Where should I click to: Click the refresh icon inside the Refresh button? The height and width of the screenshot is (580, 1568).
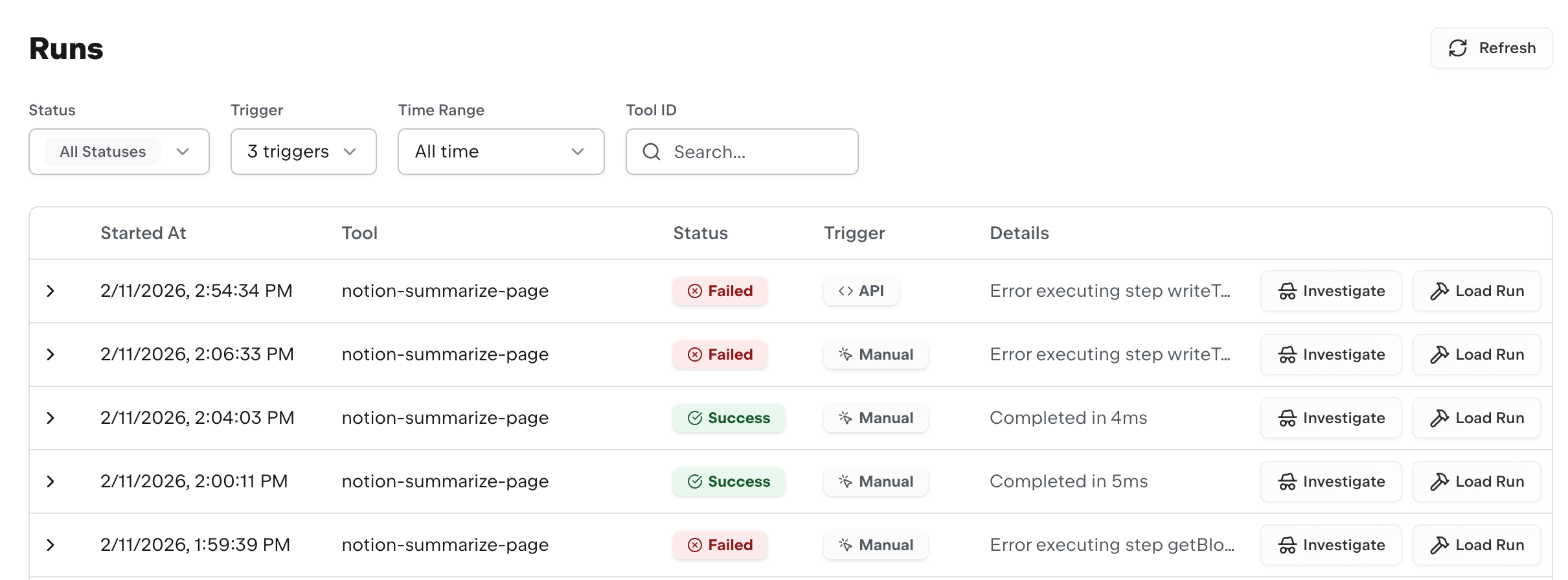coord(1459,48)
